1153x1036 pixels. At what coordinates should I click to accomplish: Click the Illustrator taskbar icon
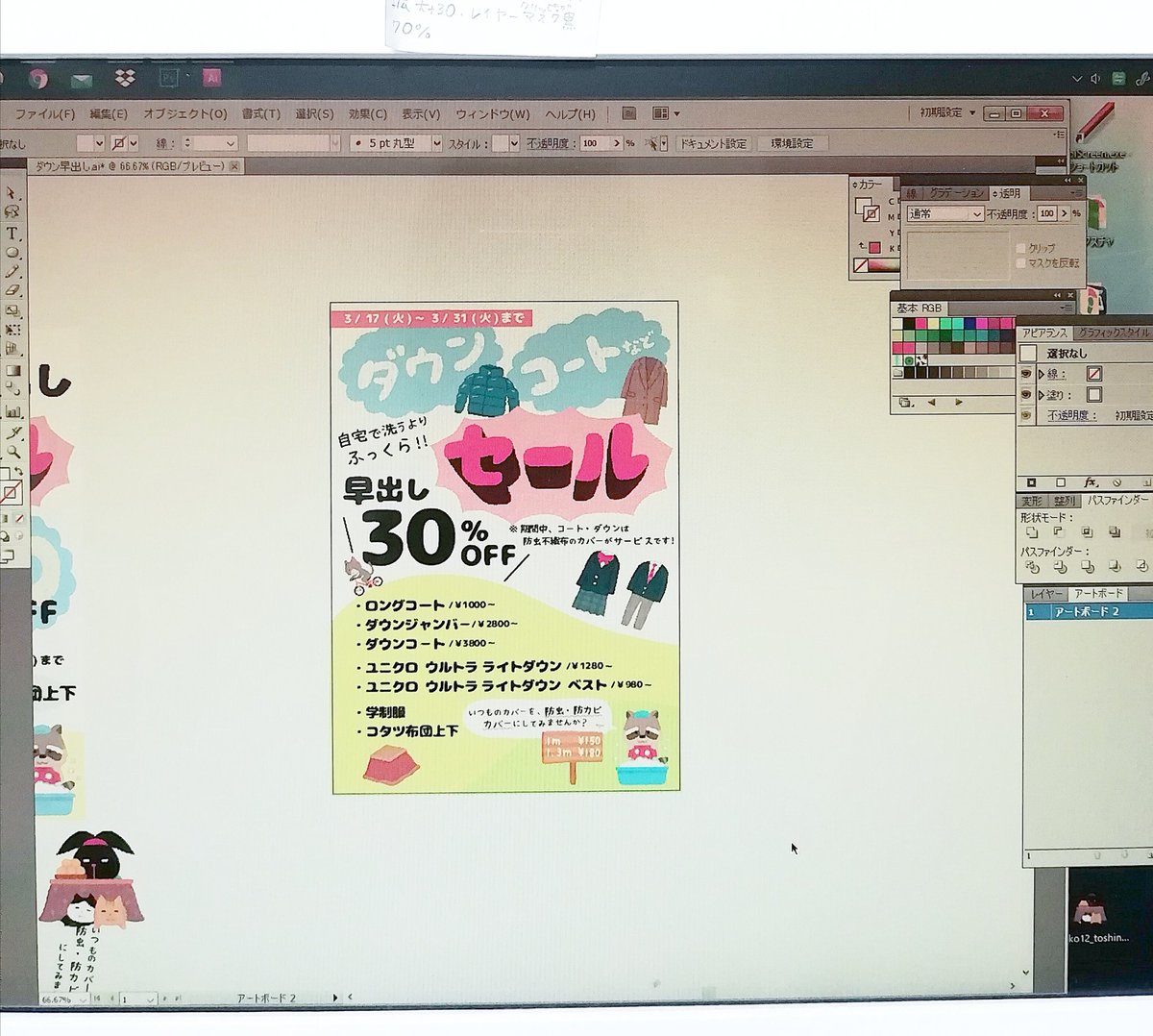pyautogui.click(x=212, y=77)
